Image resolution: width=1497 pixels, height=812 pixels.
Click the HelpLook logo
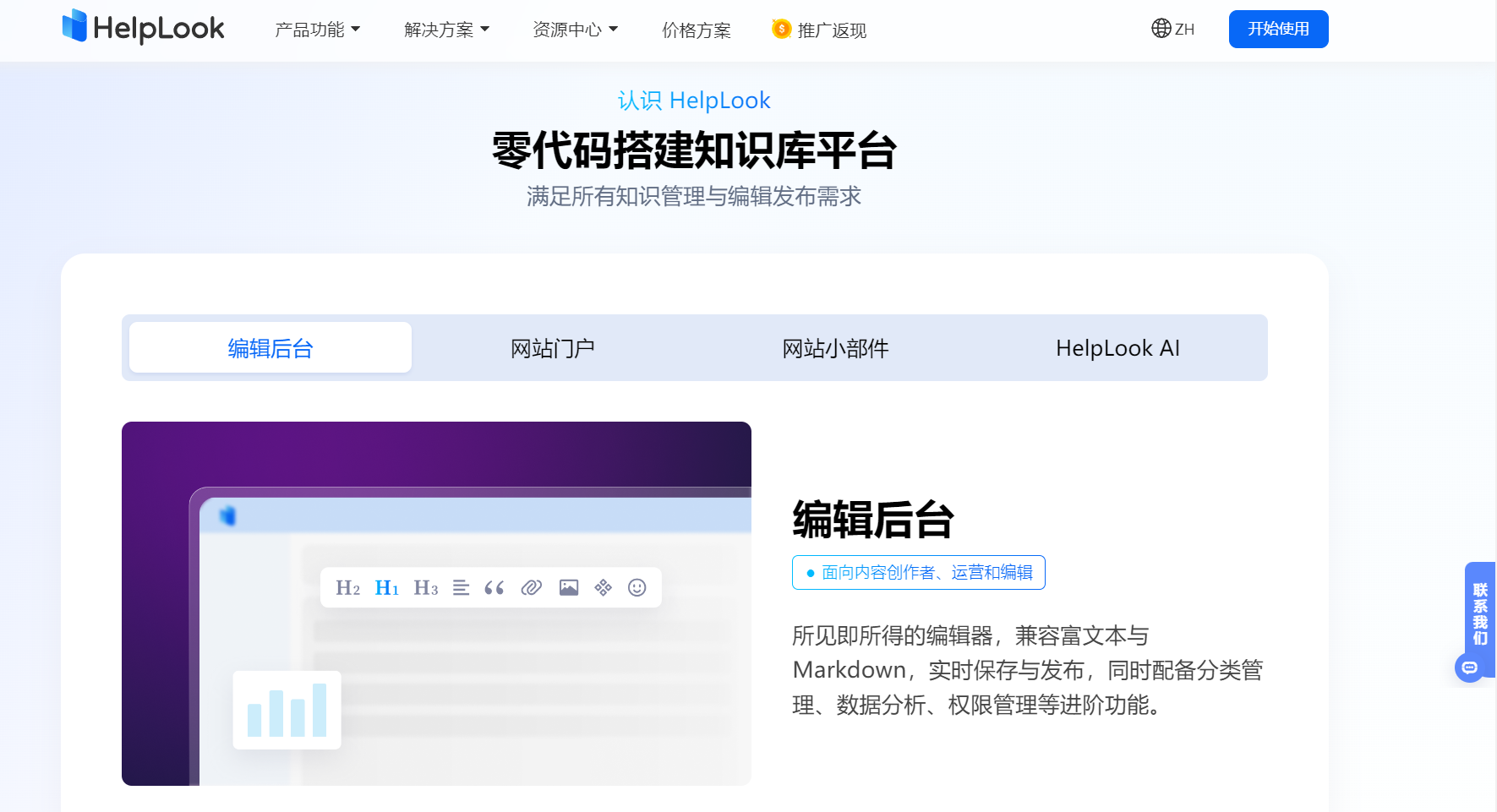coord(143,27)
